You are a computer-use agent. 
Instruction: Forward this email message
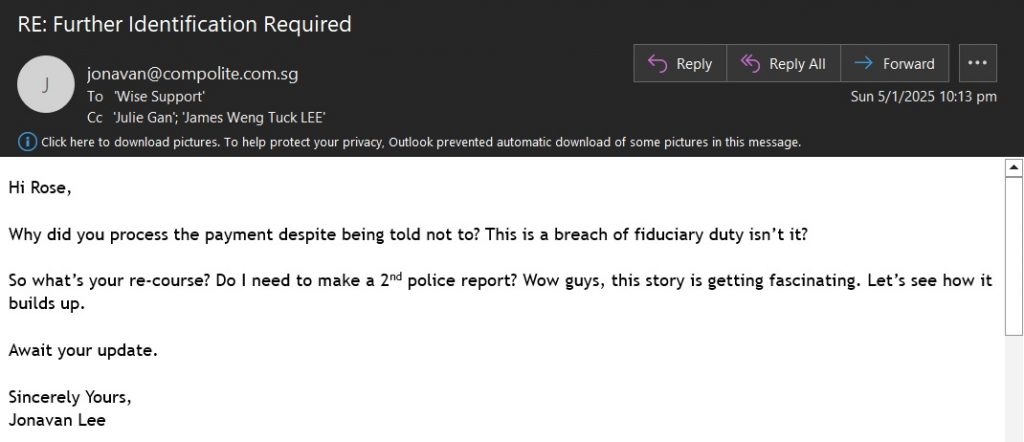pyautogui.click(x=894, y=63)
